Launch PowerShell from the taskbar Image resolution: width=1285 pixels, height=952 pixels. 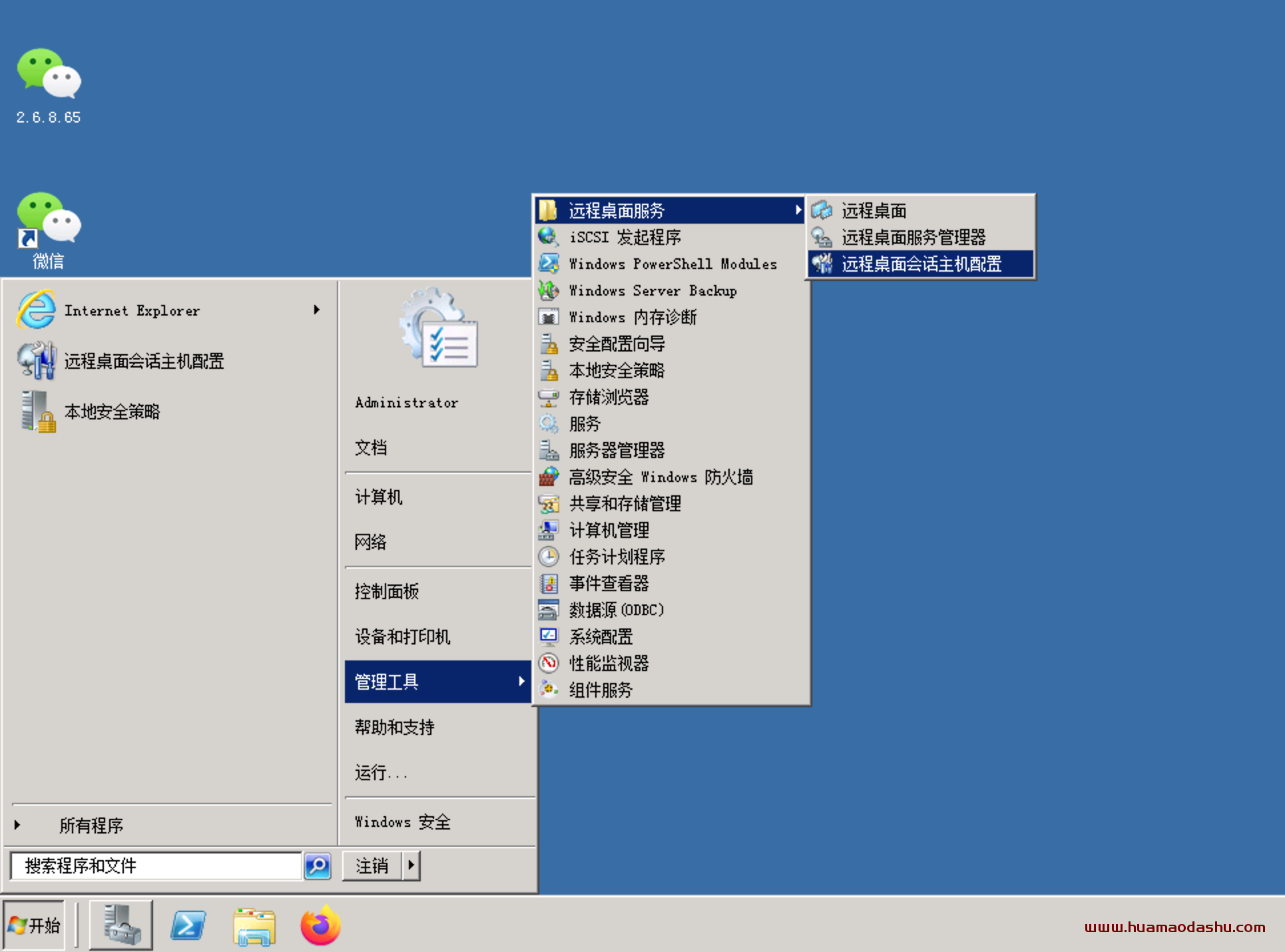[x=188, y=925]
